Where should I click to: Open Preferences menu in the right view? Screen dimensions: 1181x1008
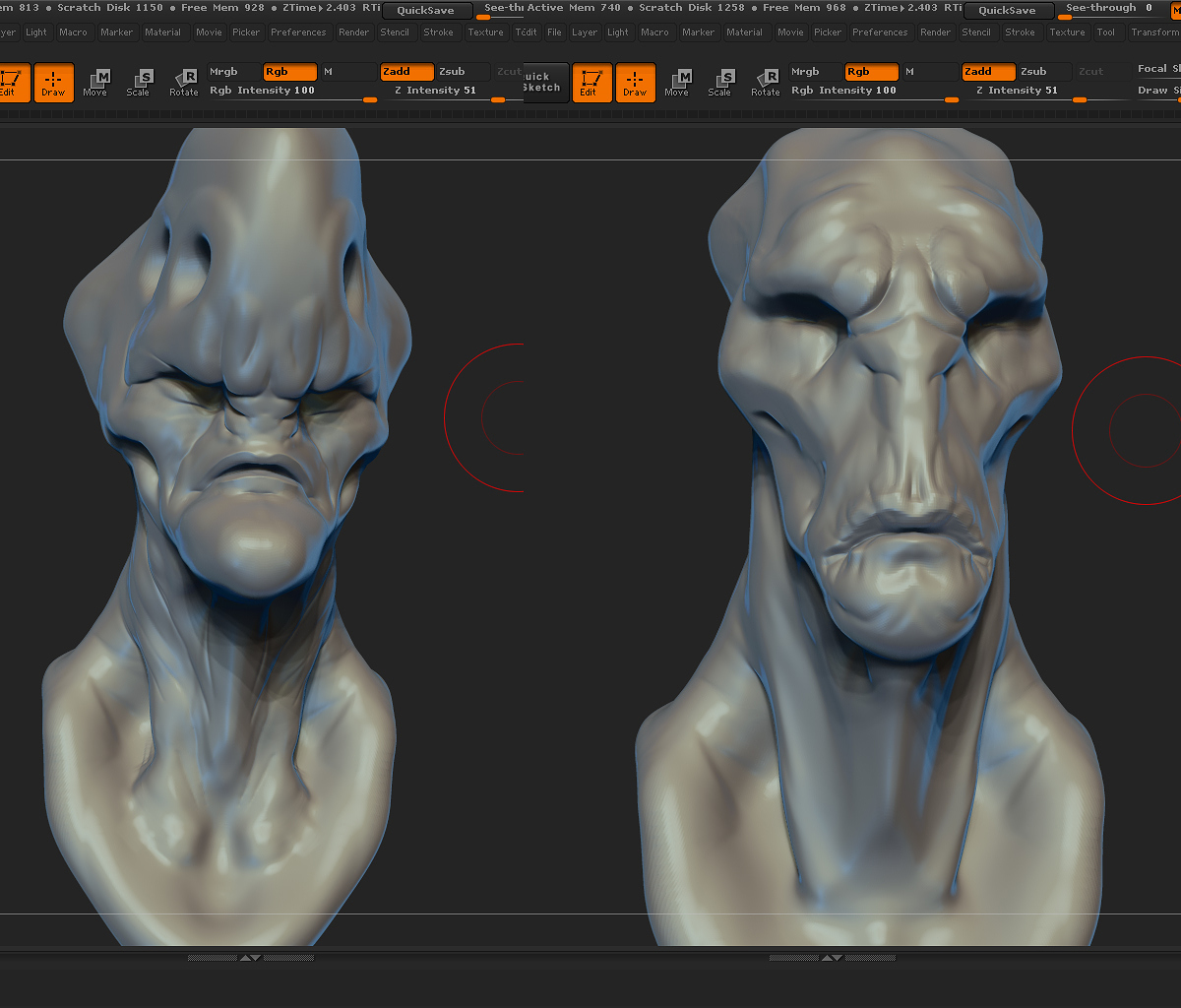880,32
